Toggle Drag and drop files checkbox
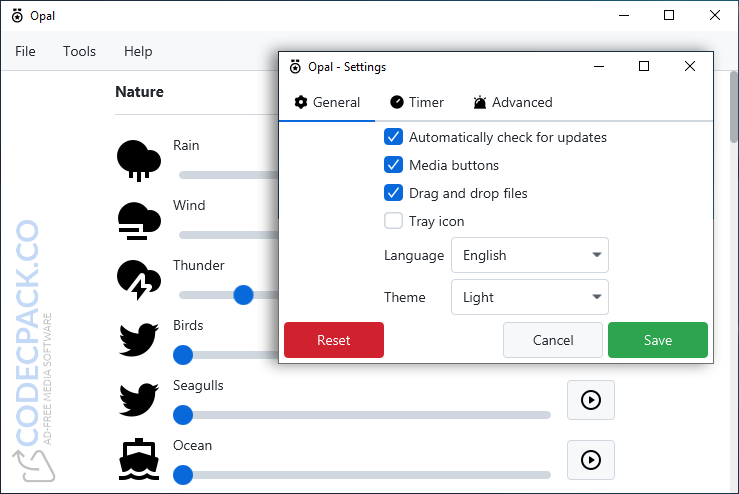 point(394,193)
